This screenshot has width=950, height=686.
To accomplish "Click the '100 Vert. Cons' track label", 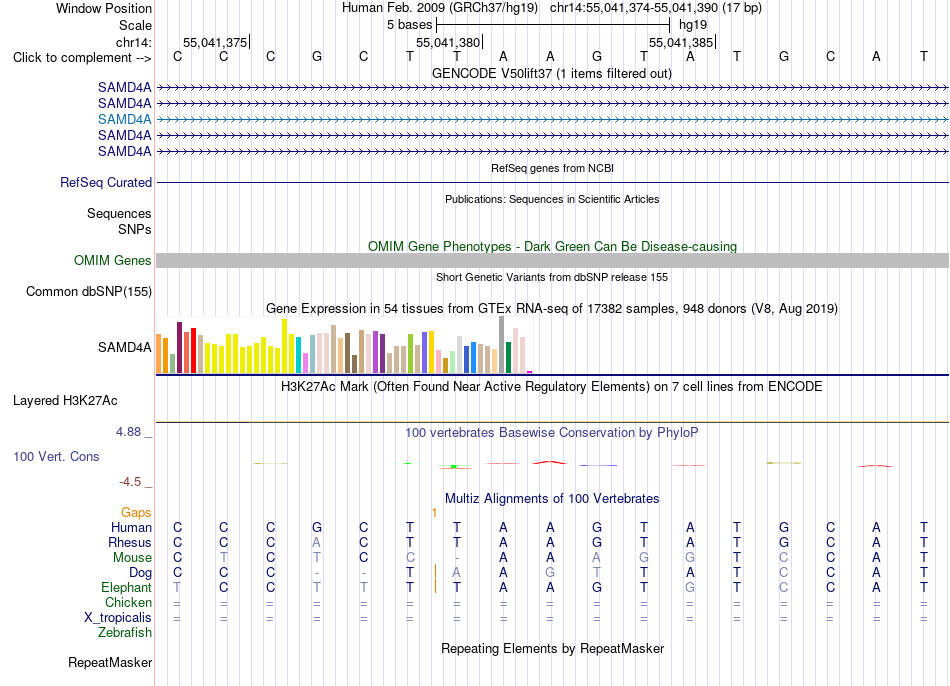I will point(56,456).
